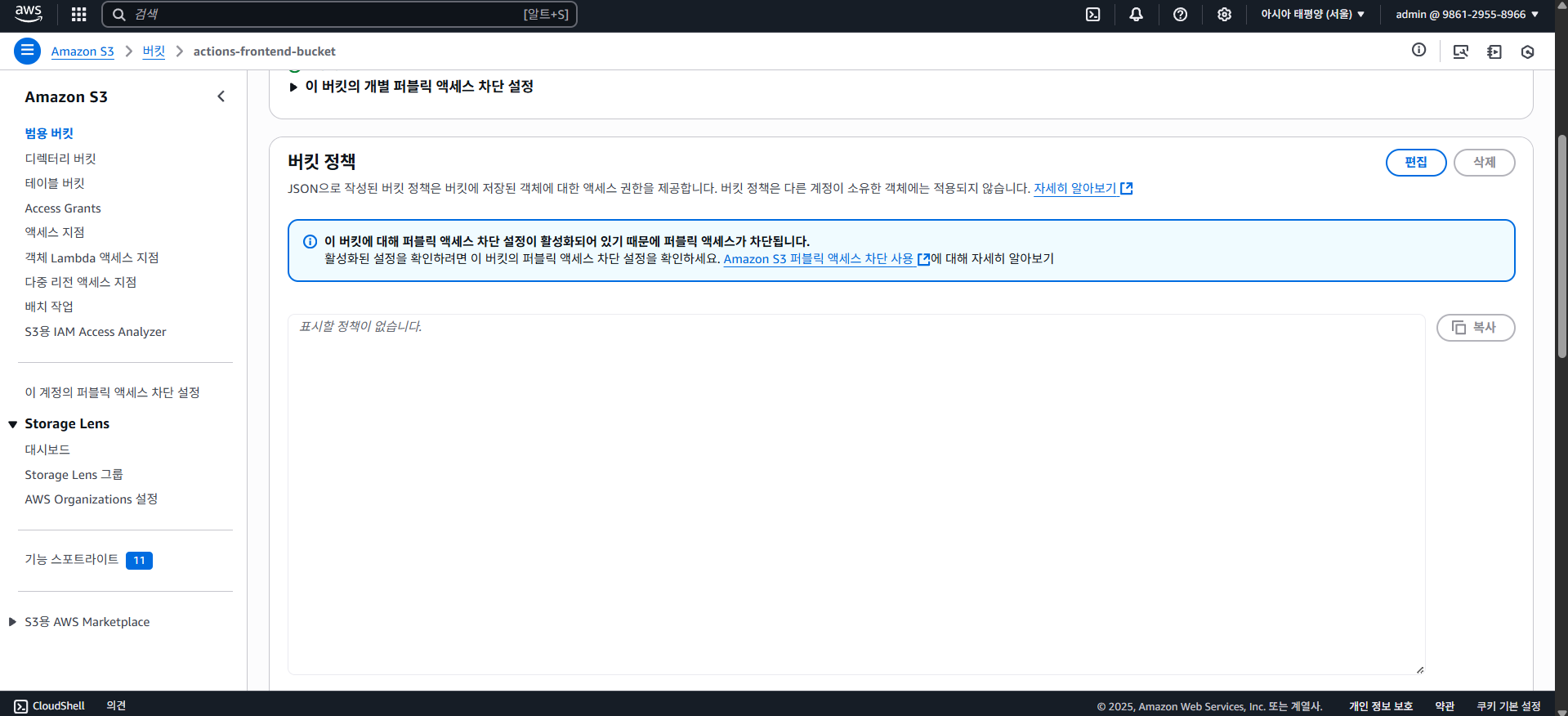Click the 기능 스포트라이트 11 badge
Screen dimensions: 1568x716
pos(139,561)
